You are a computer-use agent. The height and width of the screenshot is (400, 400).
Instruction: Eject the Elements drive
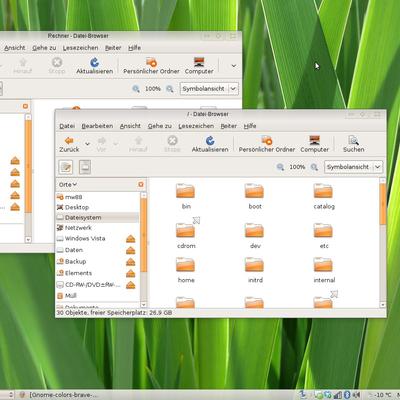click(131, 273)
